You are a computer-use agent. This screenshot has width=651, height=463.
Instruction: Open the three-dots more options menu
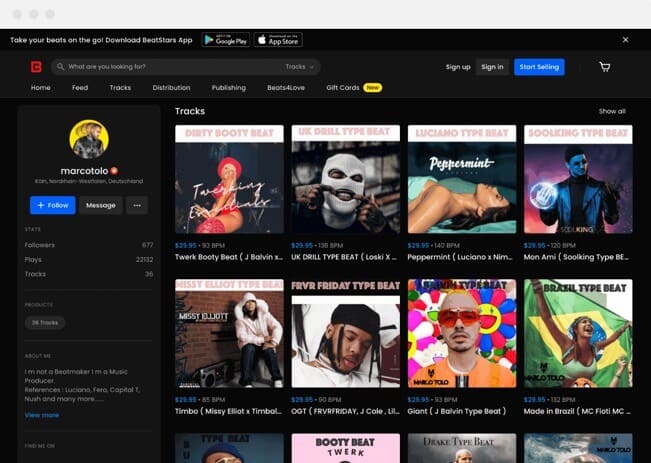pos(138,205)
